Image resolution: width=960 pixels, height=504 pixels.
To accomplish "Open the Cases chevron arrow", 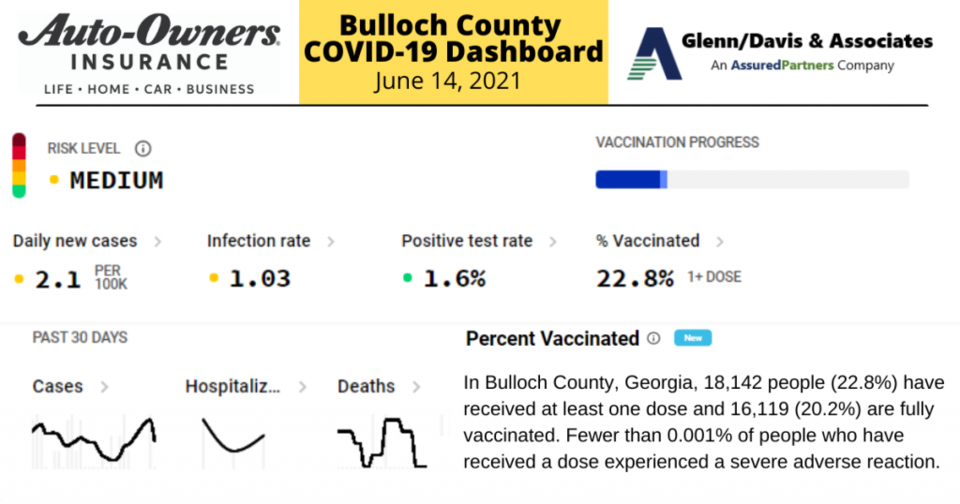I will [105, 387].
